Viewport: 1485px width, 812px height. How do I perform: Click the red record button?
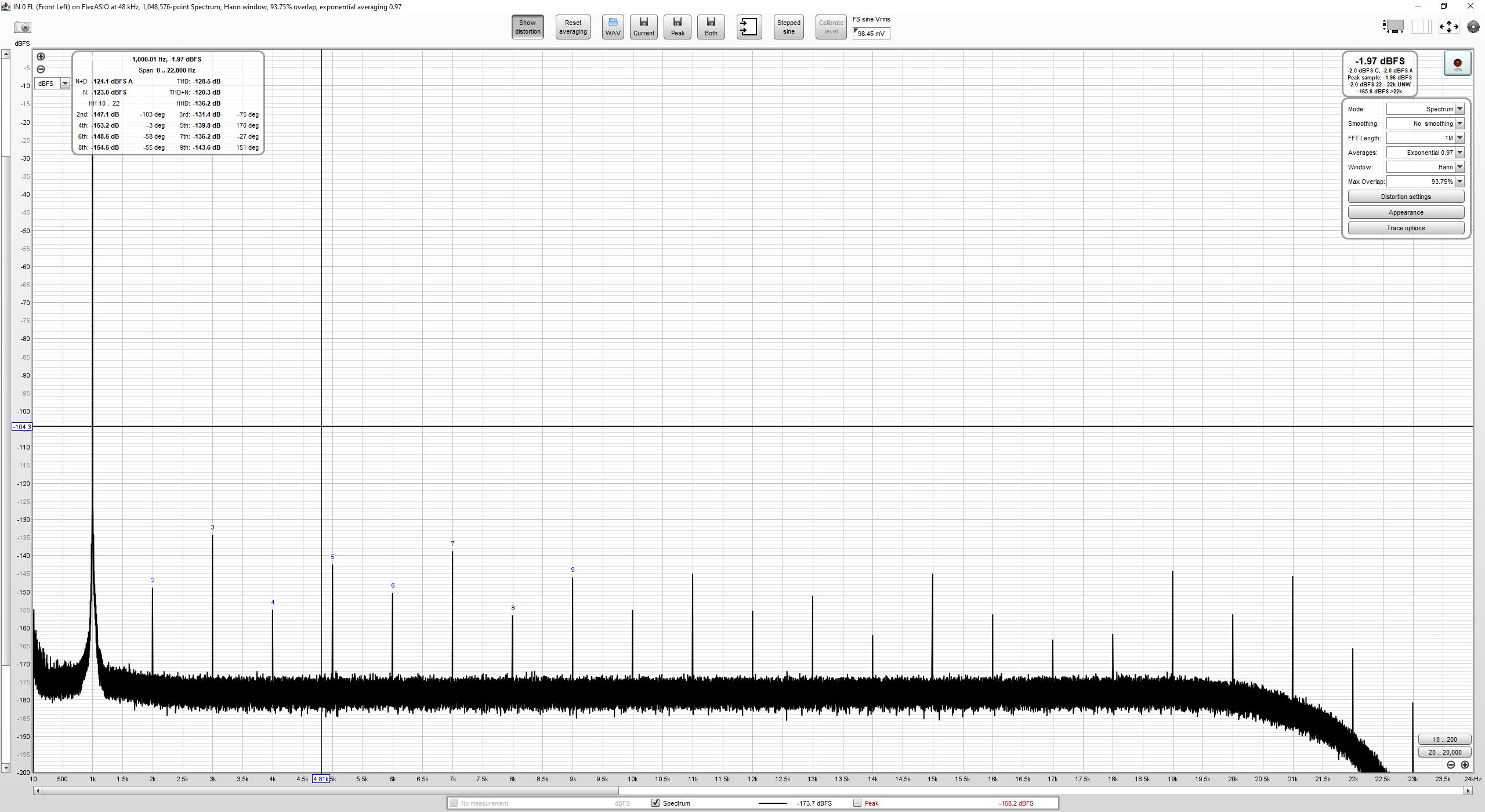pyautogui.click(x=1457, y=63)
